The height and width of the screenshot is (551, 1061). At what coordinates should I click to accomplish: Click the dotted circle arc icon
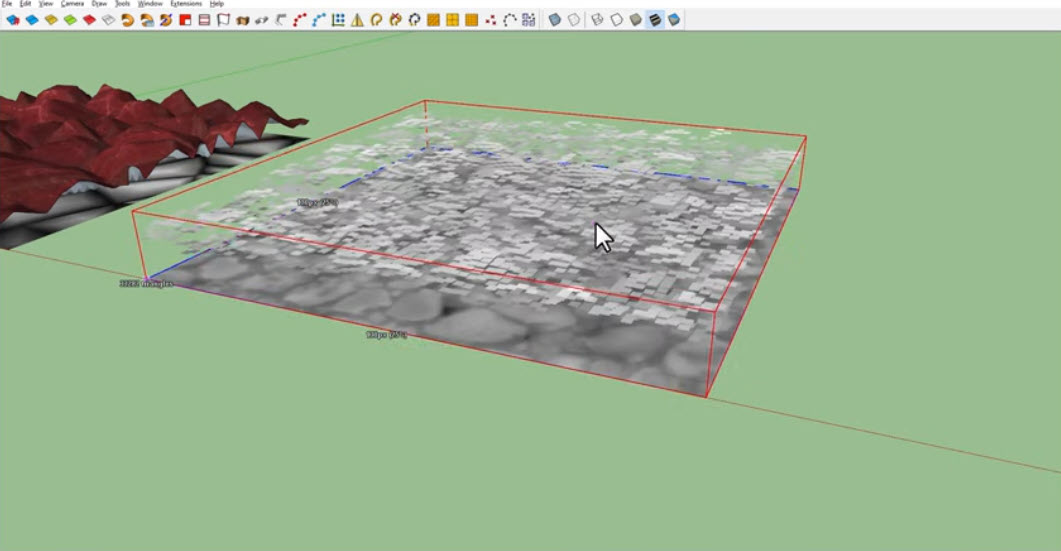click(x=509, y=19)
